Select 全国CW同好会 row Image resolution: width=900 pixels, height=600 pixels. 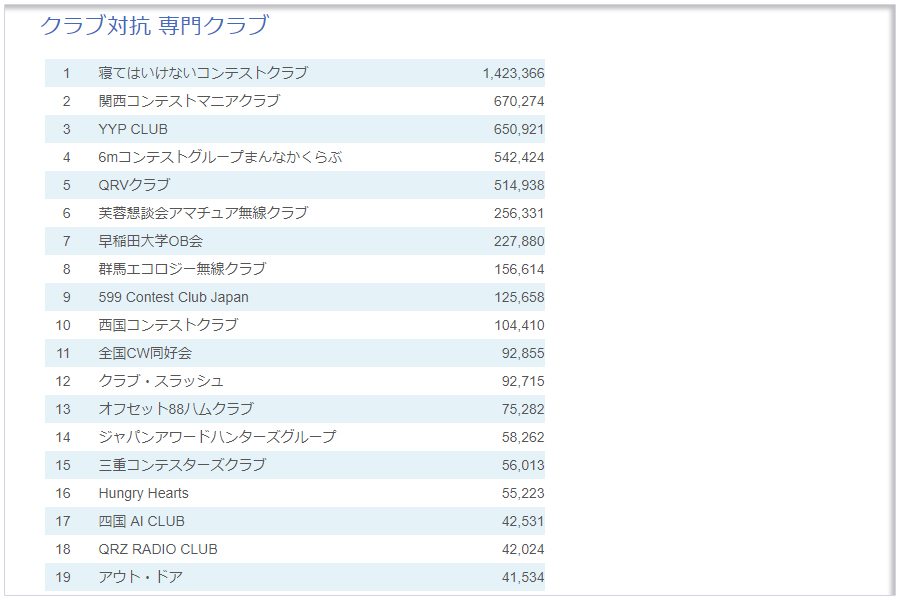pyautogui.click(x=145, y=353)
